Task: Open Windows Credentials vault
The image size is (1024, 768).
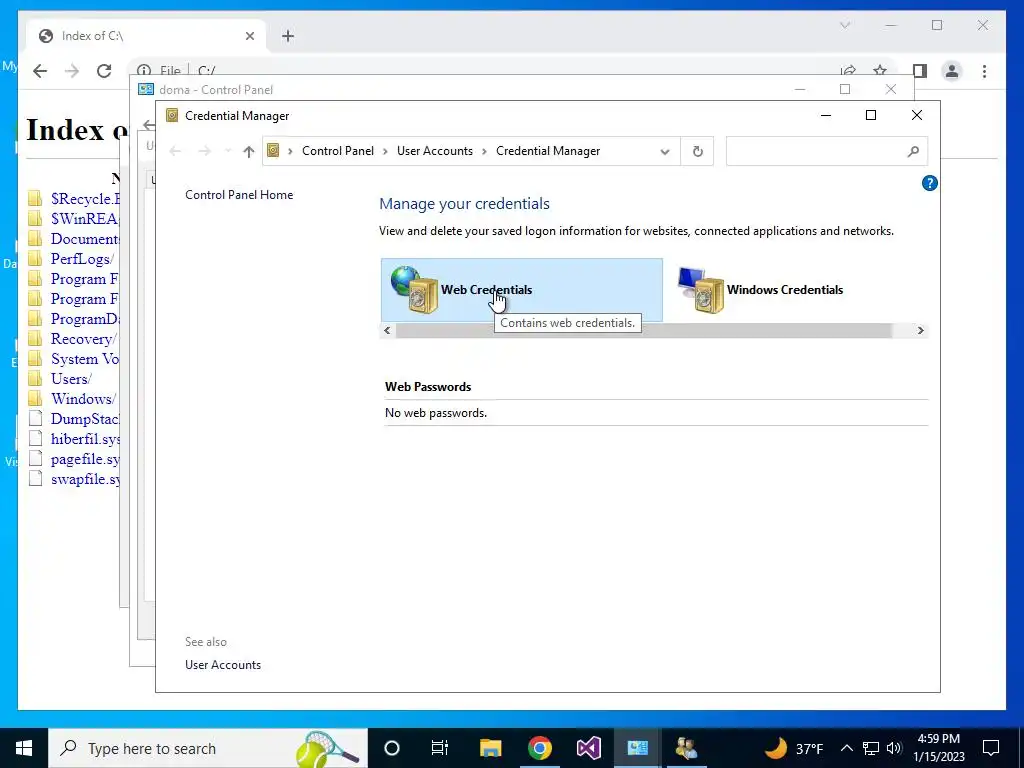Action: 761,290
